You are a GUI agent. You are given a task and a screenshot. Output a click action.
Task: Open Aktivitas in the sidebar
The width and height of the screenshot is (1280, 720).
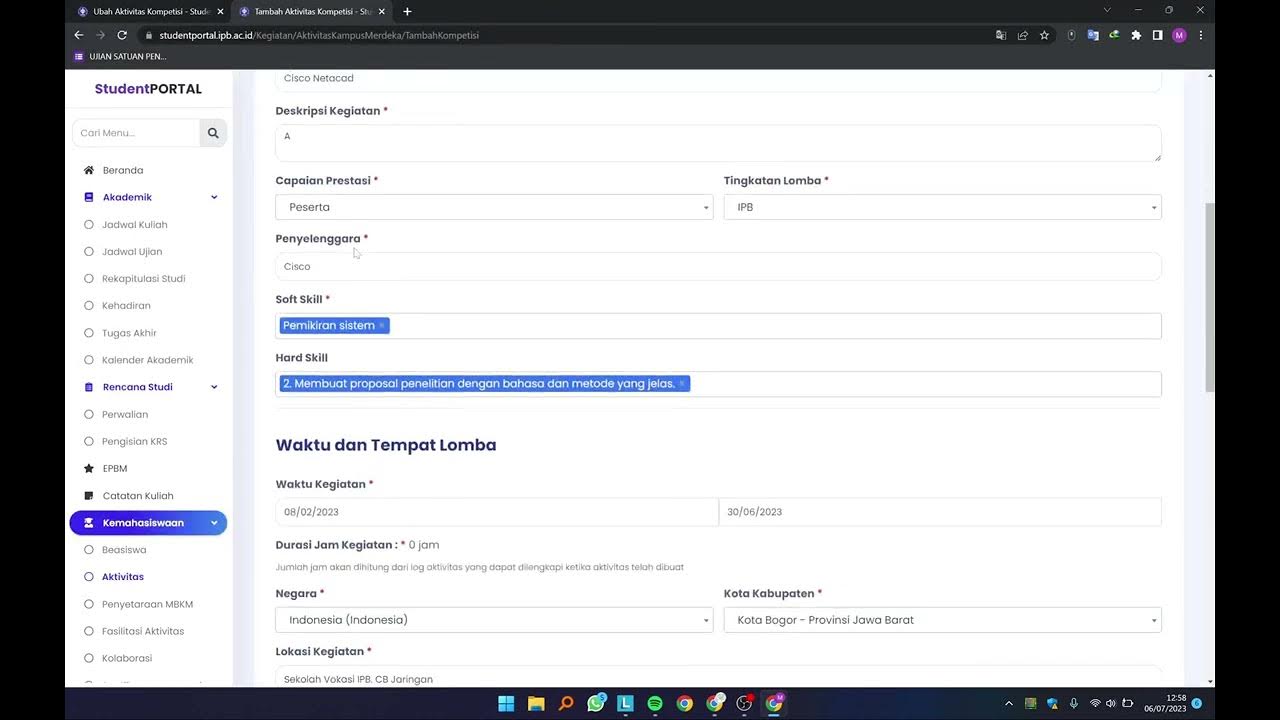pyautogui.click(x=123, y=577)
